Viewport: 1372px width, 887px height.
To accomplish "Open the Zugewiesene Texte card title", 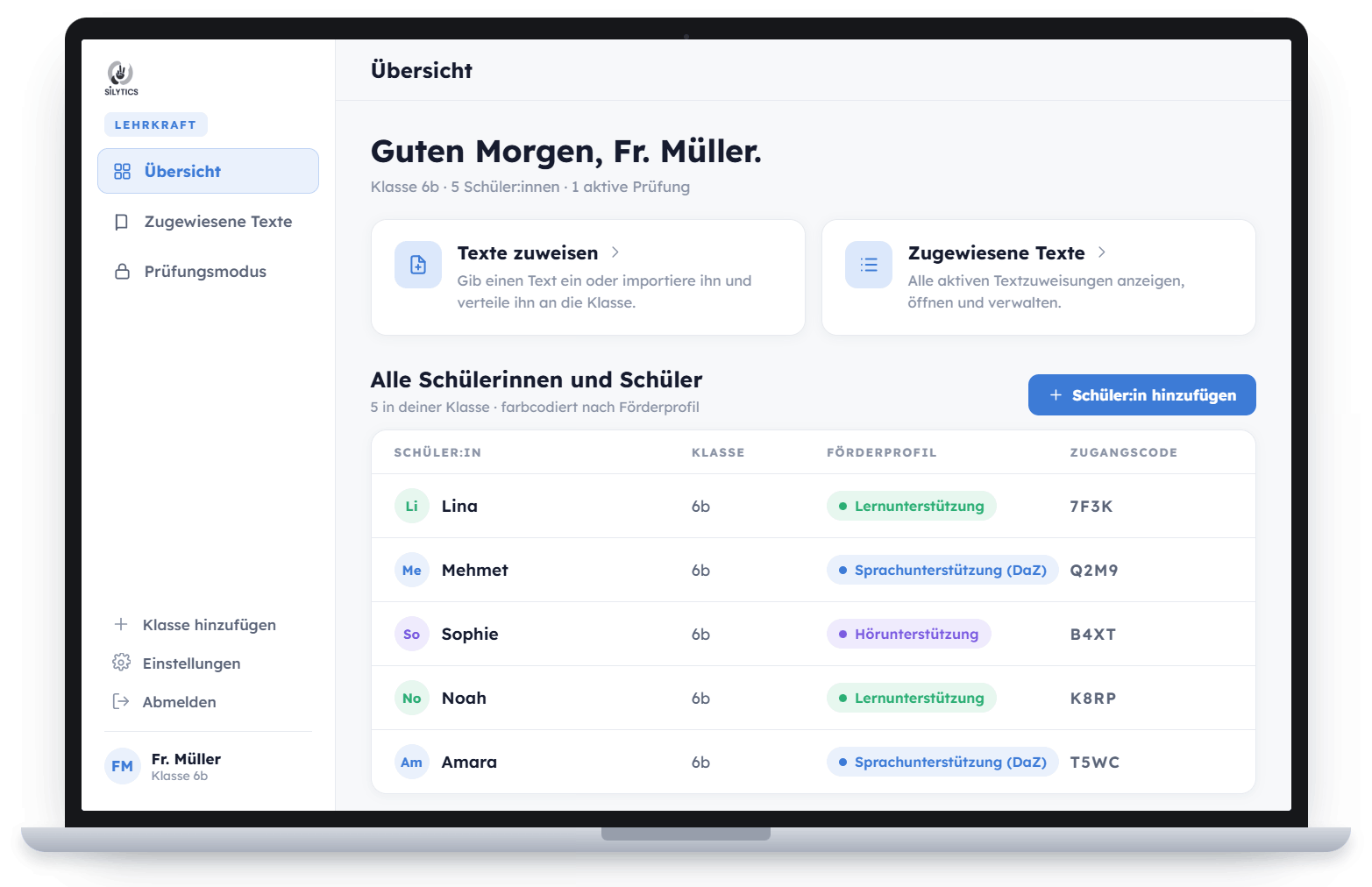I will (996, 253).
